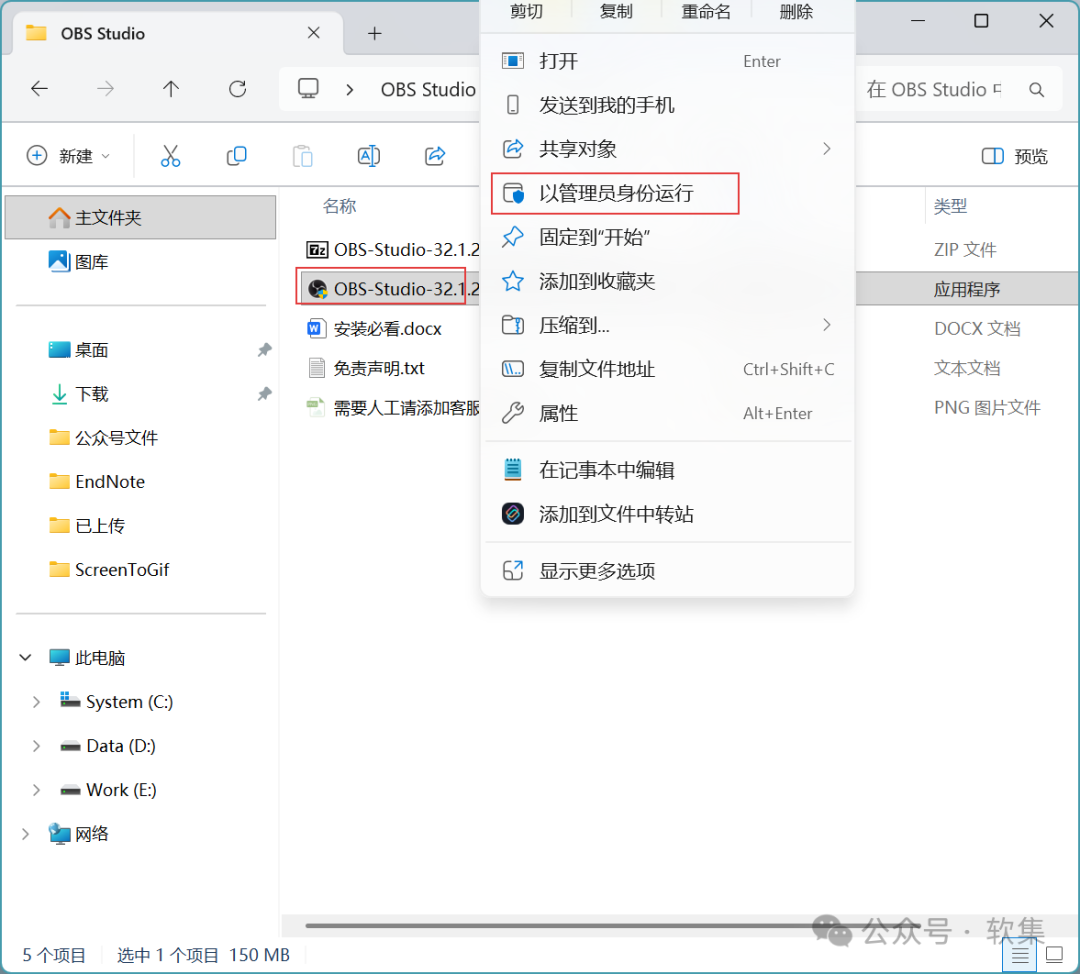Expand the System (C:) drive node

pos(37,701)
